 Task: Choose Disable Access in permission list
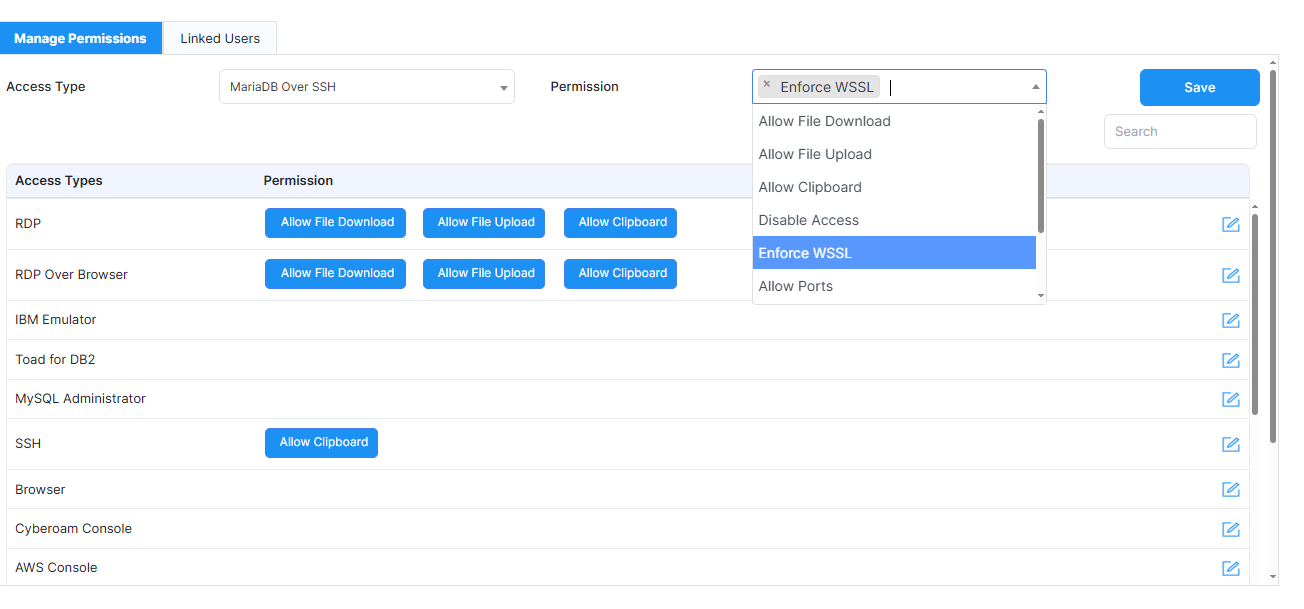(808, 220)
